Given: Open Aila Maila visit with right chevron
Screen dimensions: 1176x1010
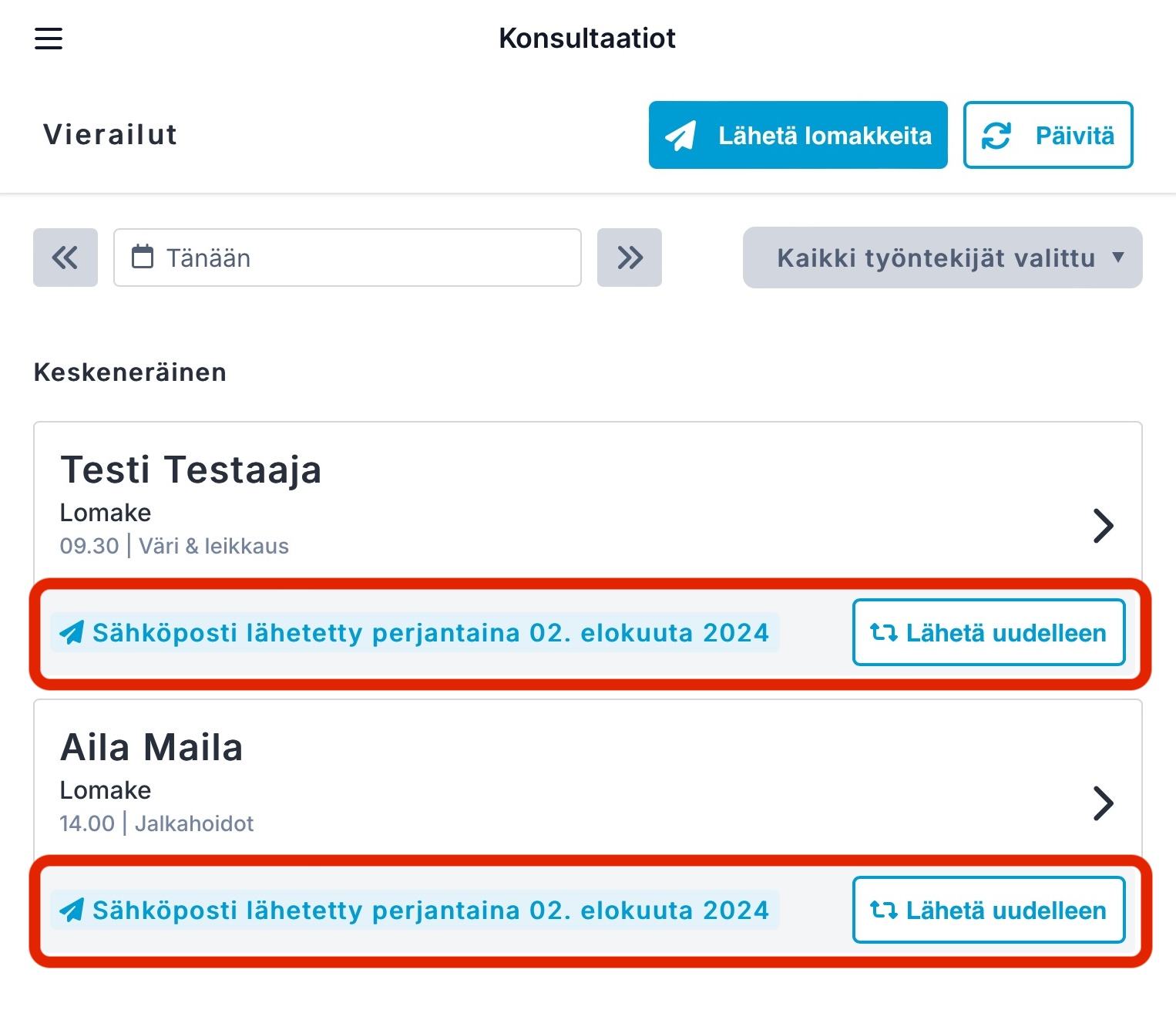Looking at the screenshot, I should pos(1104,803).
